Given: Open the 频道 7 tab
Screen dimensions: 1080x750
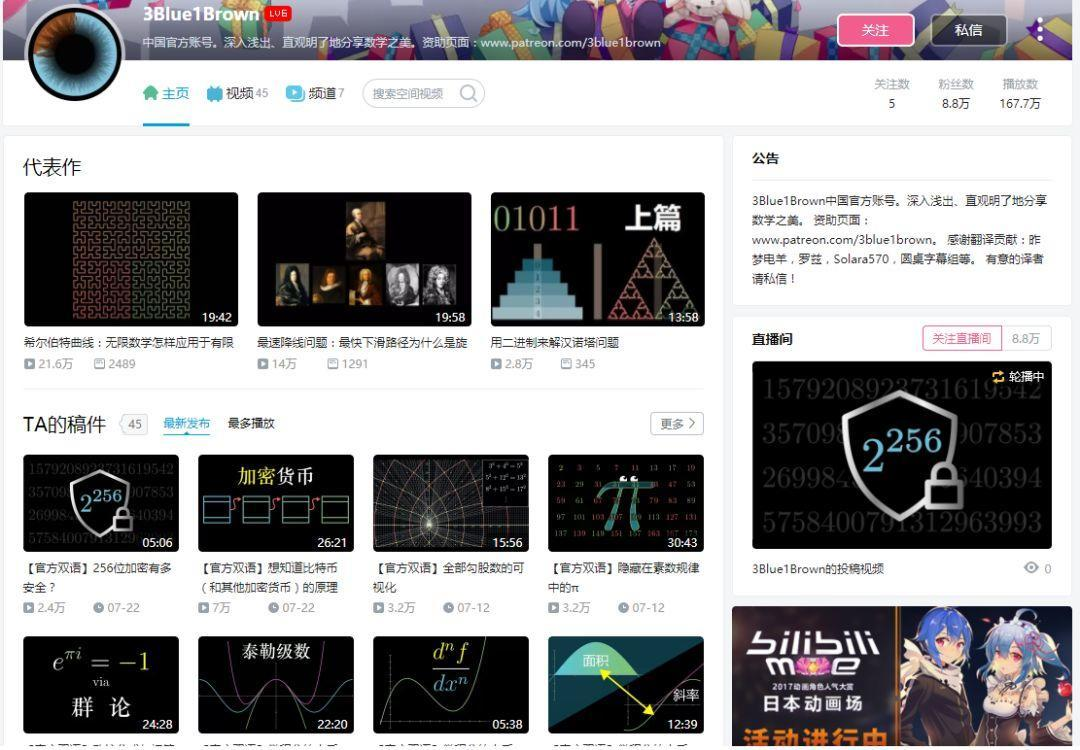Looking at the screenshot, I should pyautogui.click(x=315, y=93).
